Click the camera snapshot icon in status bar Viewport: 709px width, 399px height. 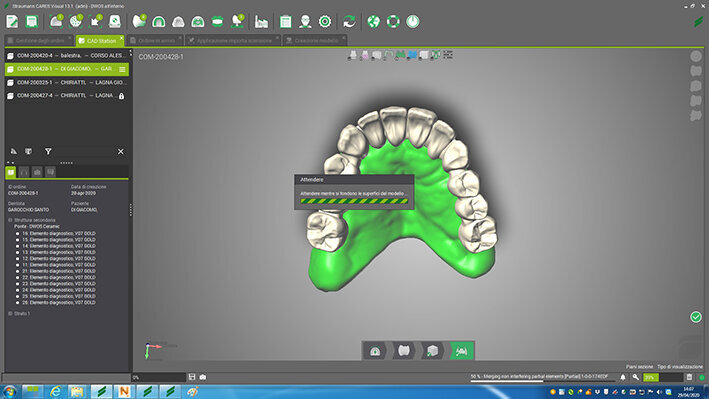(x=203, y=377)
